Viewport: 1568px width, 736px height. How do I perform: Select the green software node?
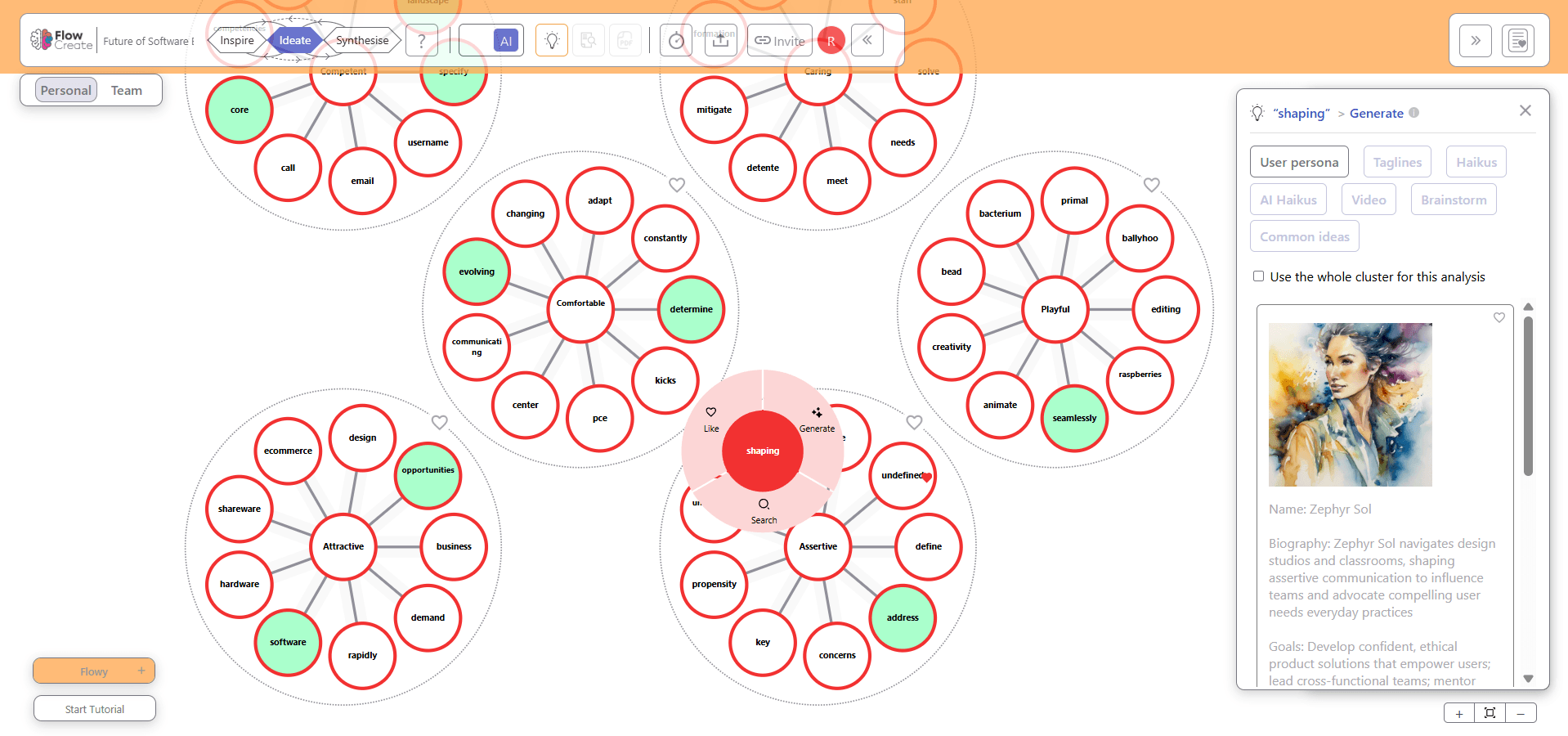[x=288, y=642]
